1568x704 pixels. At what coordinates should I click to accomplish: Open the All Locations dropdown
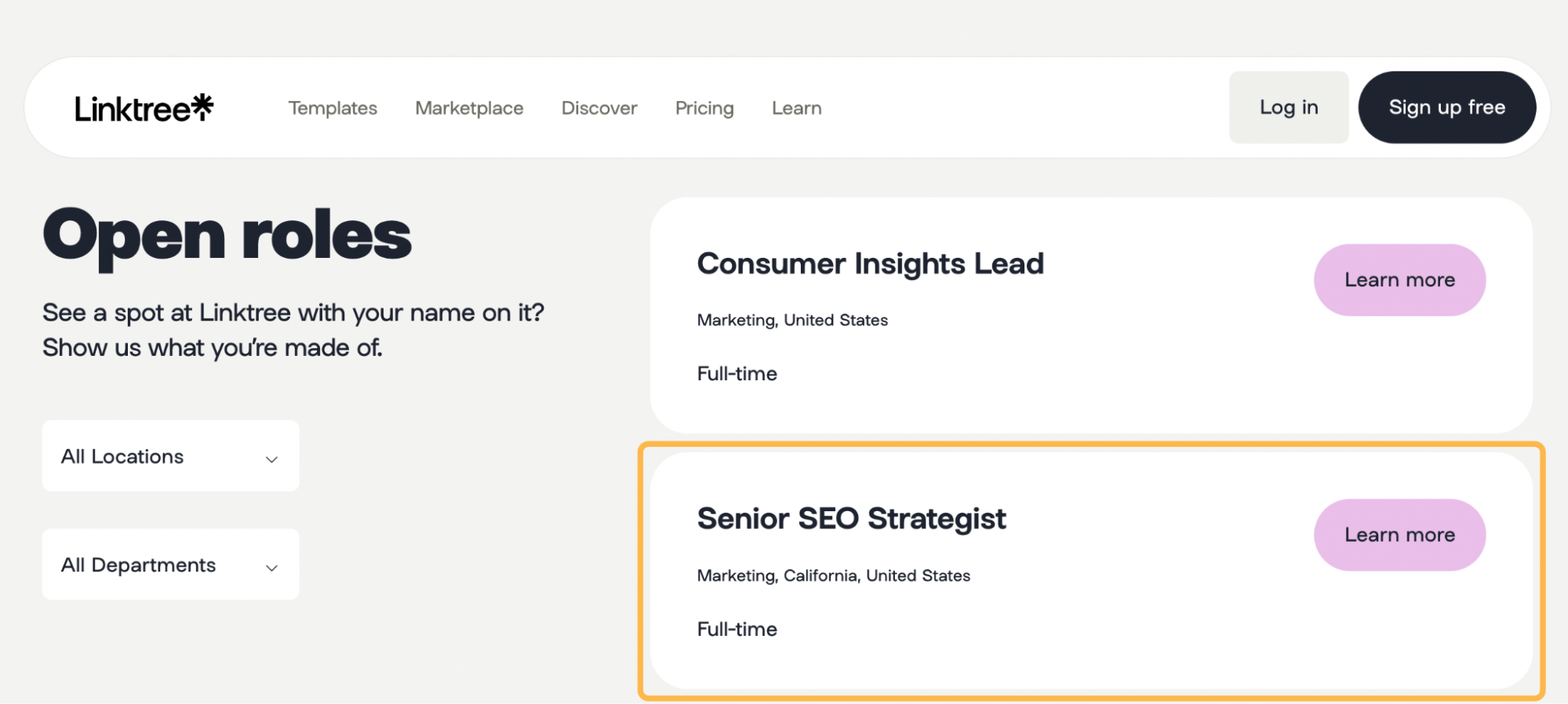[x=169, y=455]
